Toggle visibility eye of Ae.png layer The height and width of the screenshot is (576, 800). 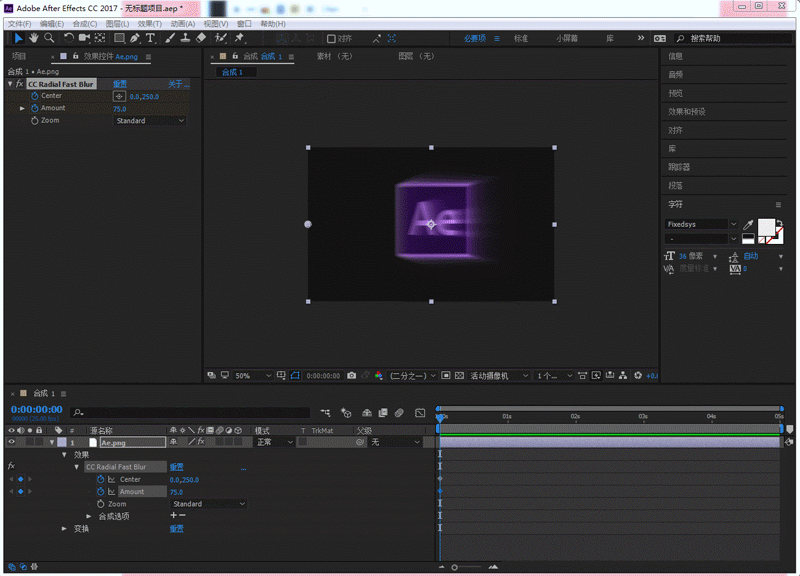[12, 442]
